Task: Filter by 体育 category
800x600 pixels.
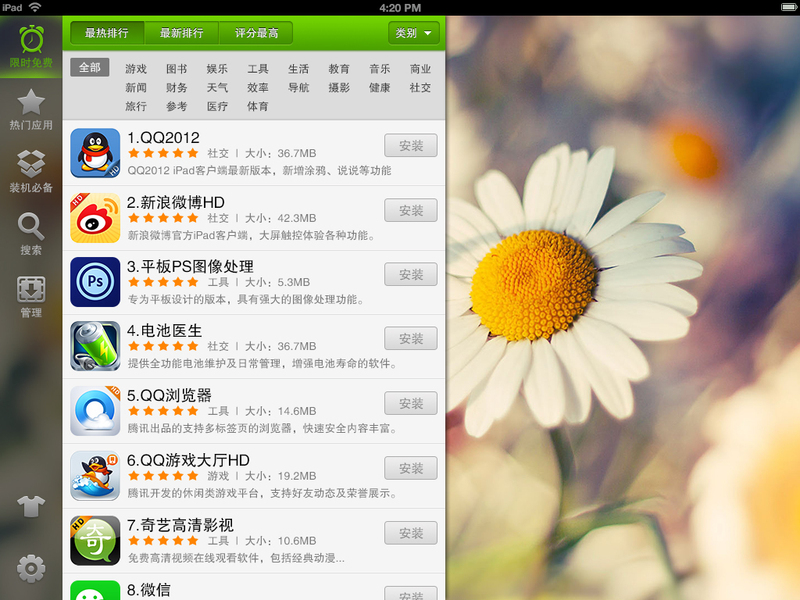Action: (258, 106)
